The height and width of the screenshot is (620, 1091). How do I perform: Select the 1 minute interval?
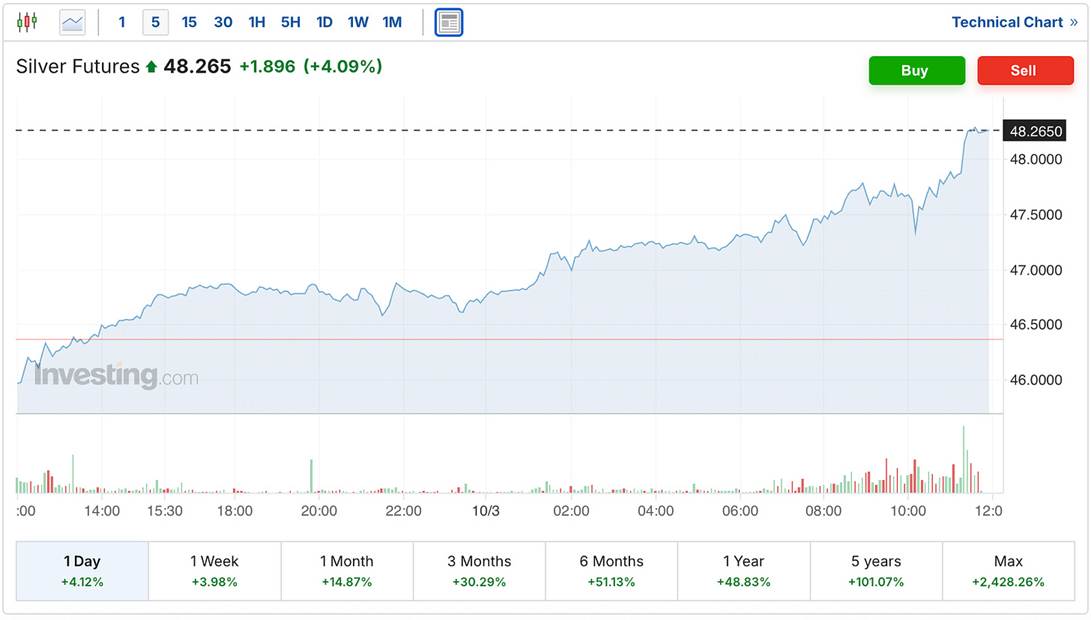pos(122,22)
